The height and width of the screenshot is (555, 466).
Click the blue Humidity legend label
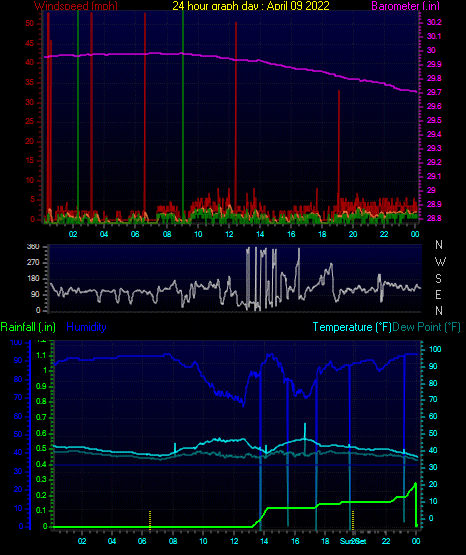point(86,327)
